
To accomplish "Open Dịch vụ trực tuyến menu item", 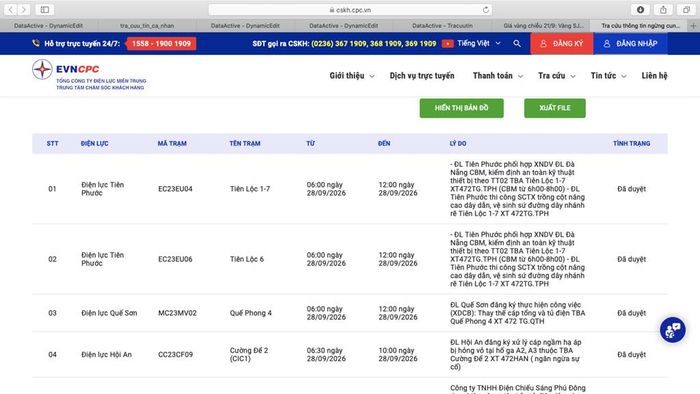I will tap(422, 76).
